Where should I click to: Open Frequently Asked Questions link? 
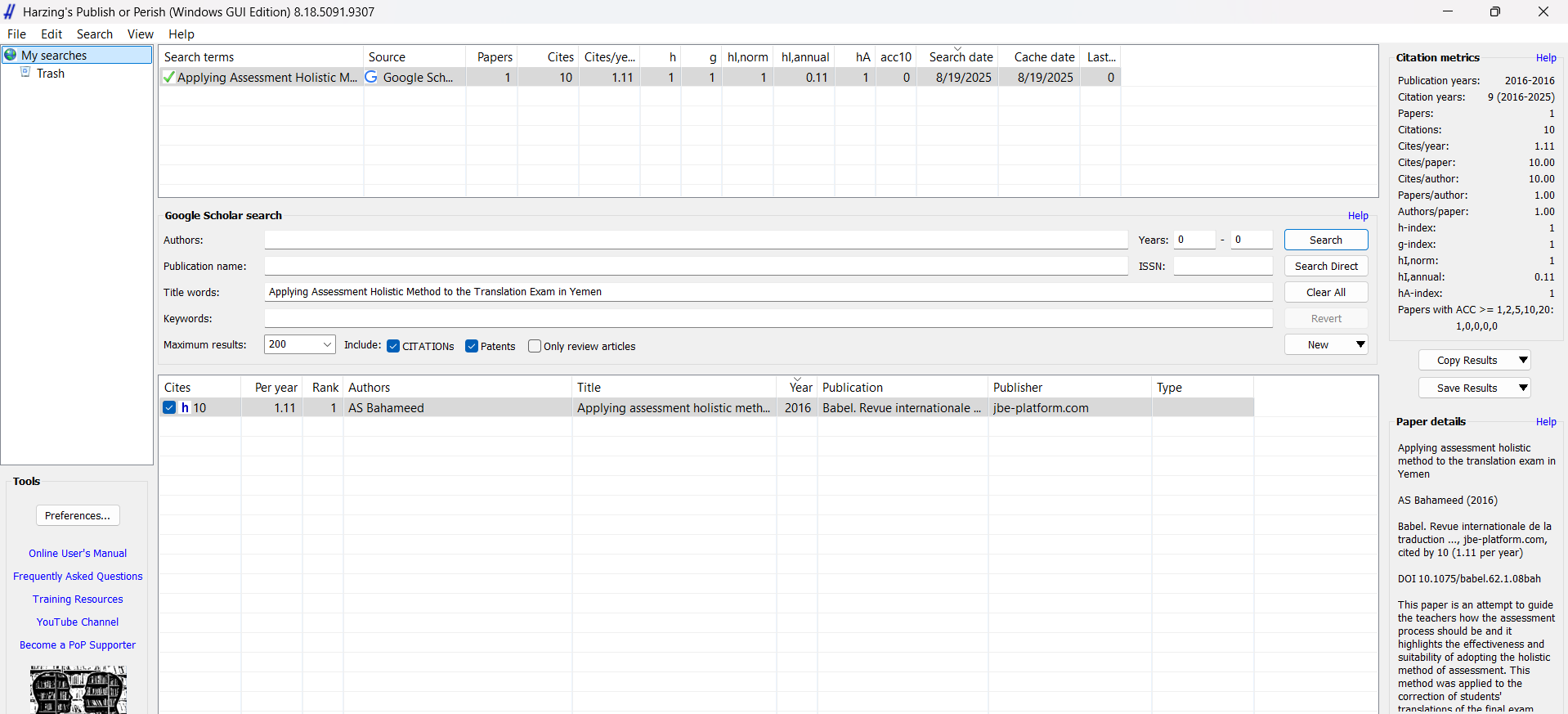click(78, 577)
